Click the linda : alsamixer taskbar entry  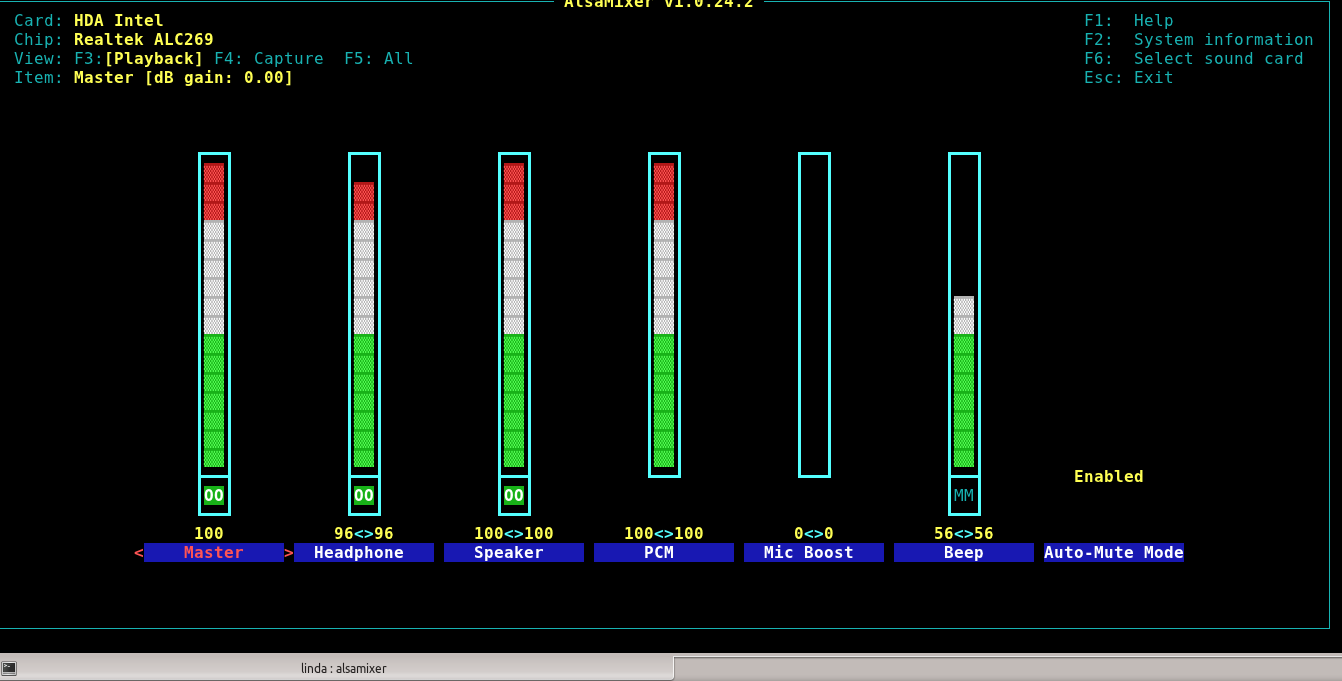pos(343,668)
